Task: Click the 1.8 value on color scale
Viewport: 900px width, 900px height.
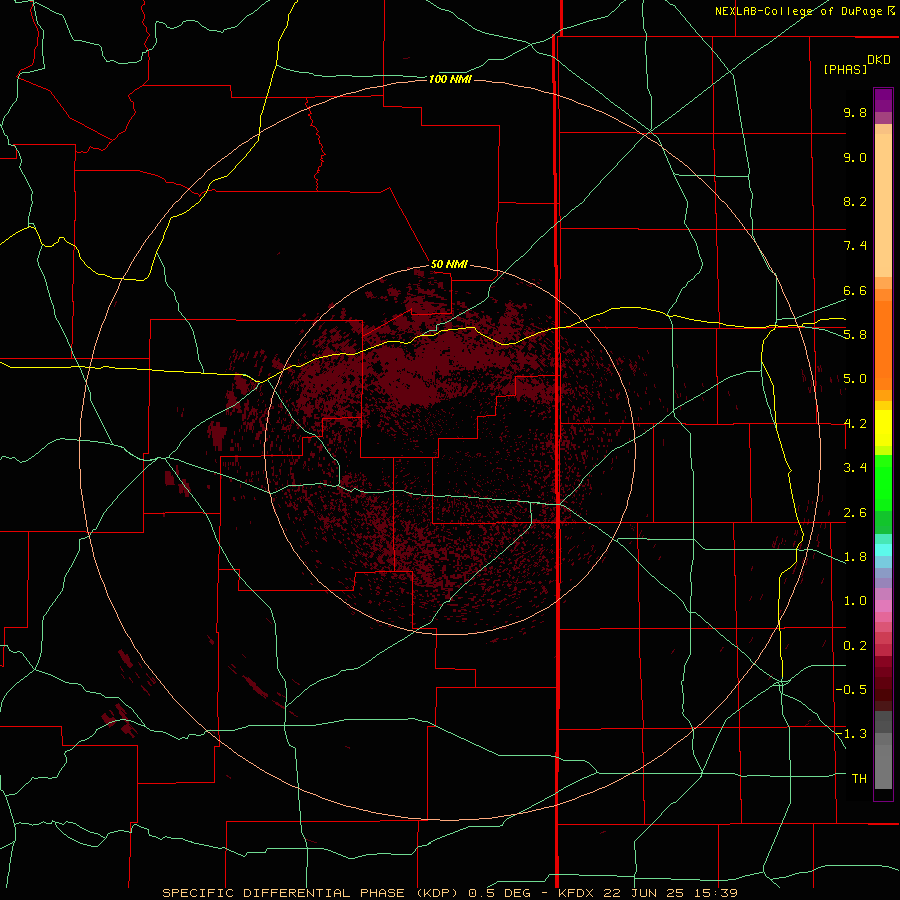Action: click(x=855, y=557)
